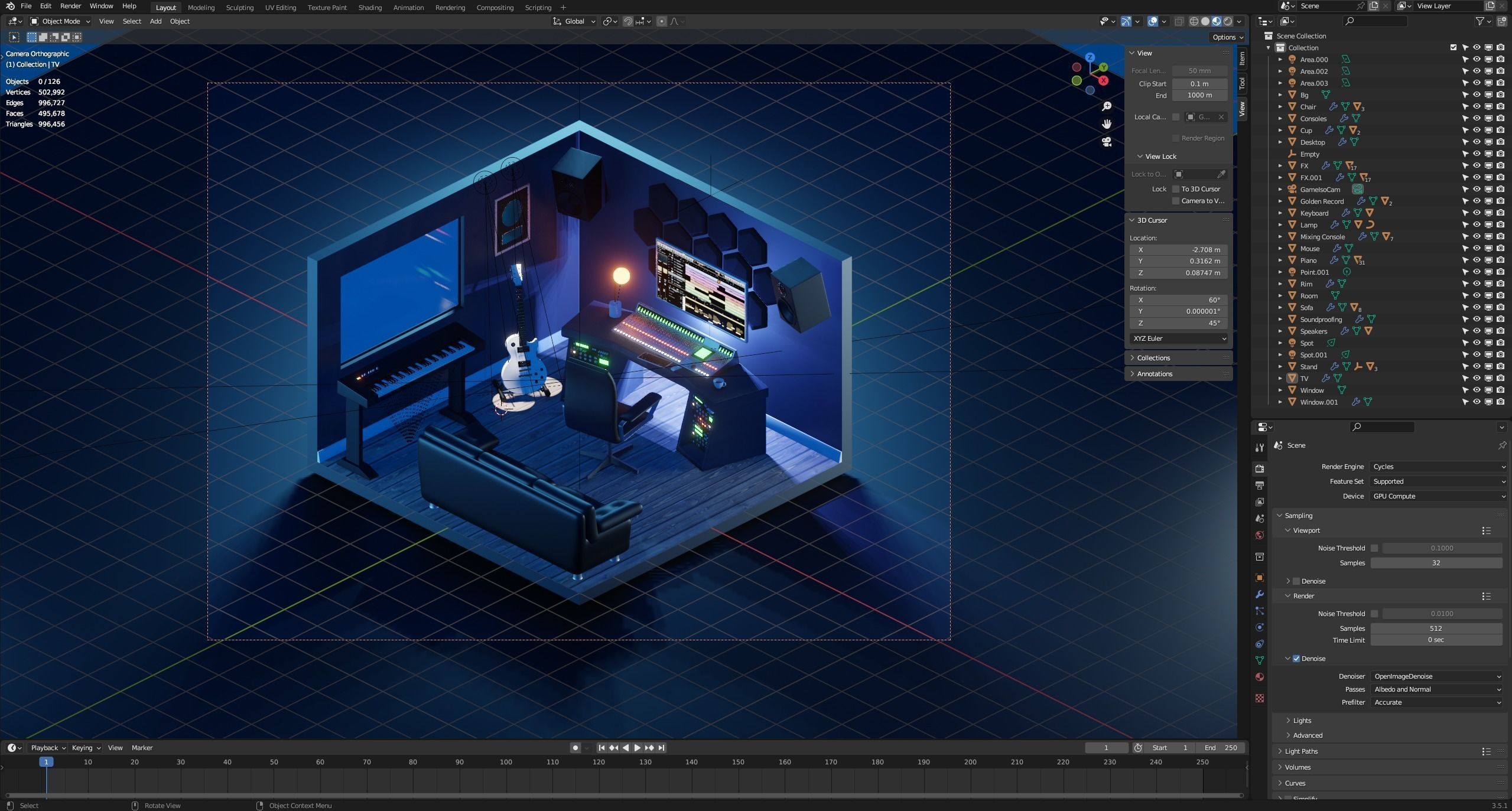The width and height of the screenshot is (1512, 811).
Task: Click the new scene button next to Scene
Action: pos(1374,6)
